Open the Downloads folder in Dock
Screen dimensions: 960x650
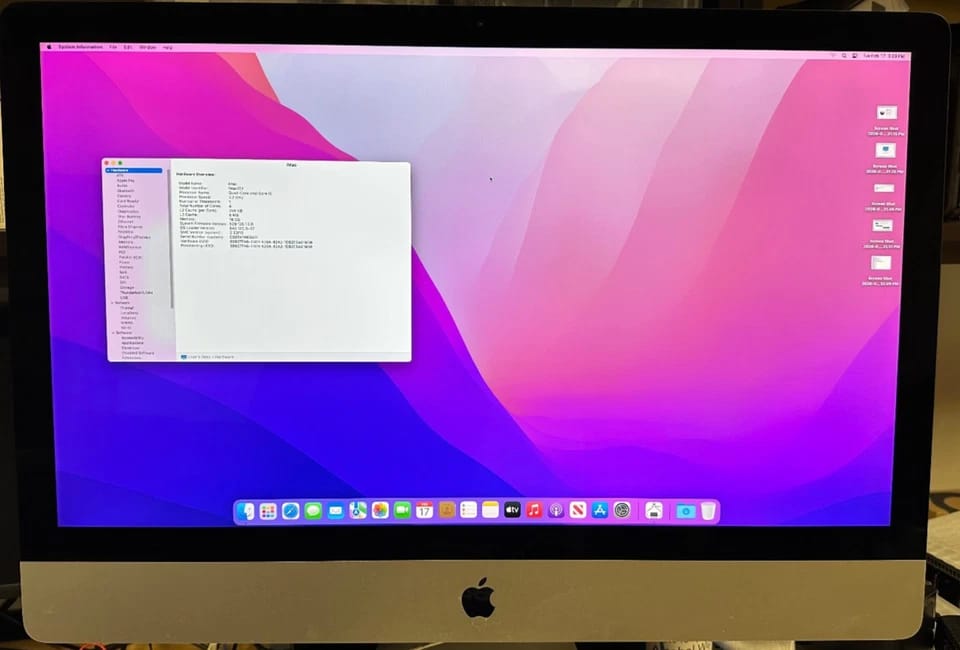tap(686, 511)
